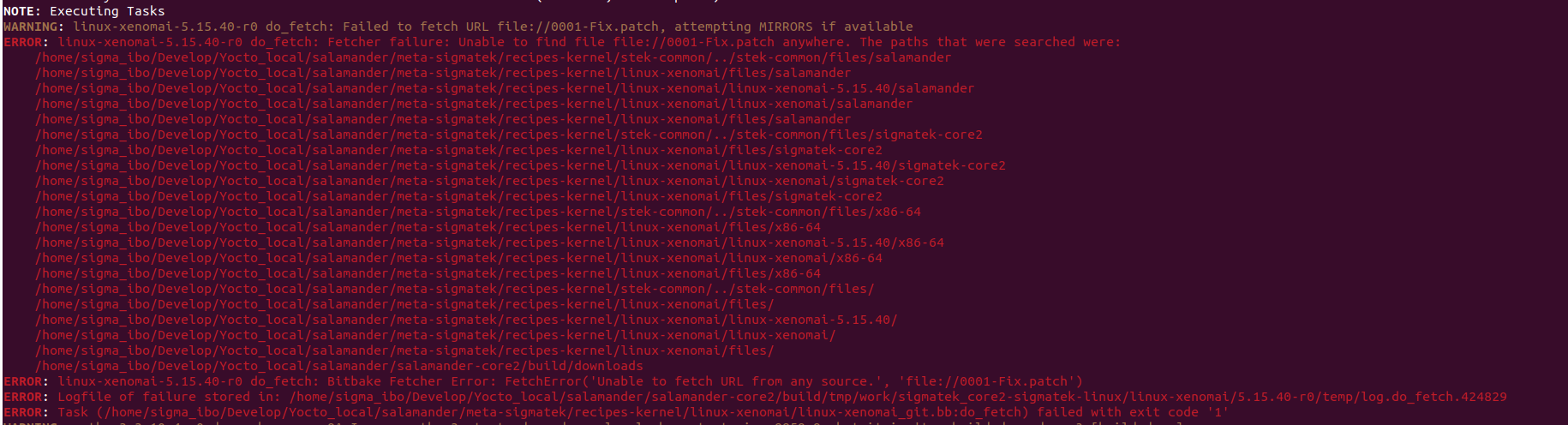Click the linux-xenomai/linux-xenomai/x86-64 path line
This screenshot has height=425, width=1568.
(x=458, y=258)
